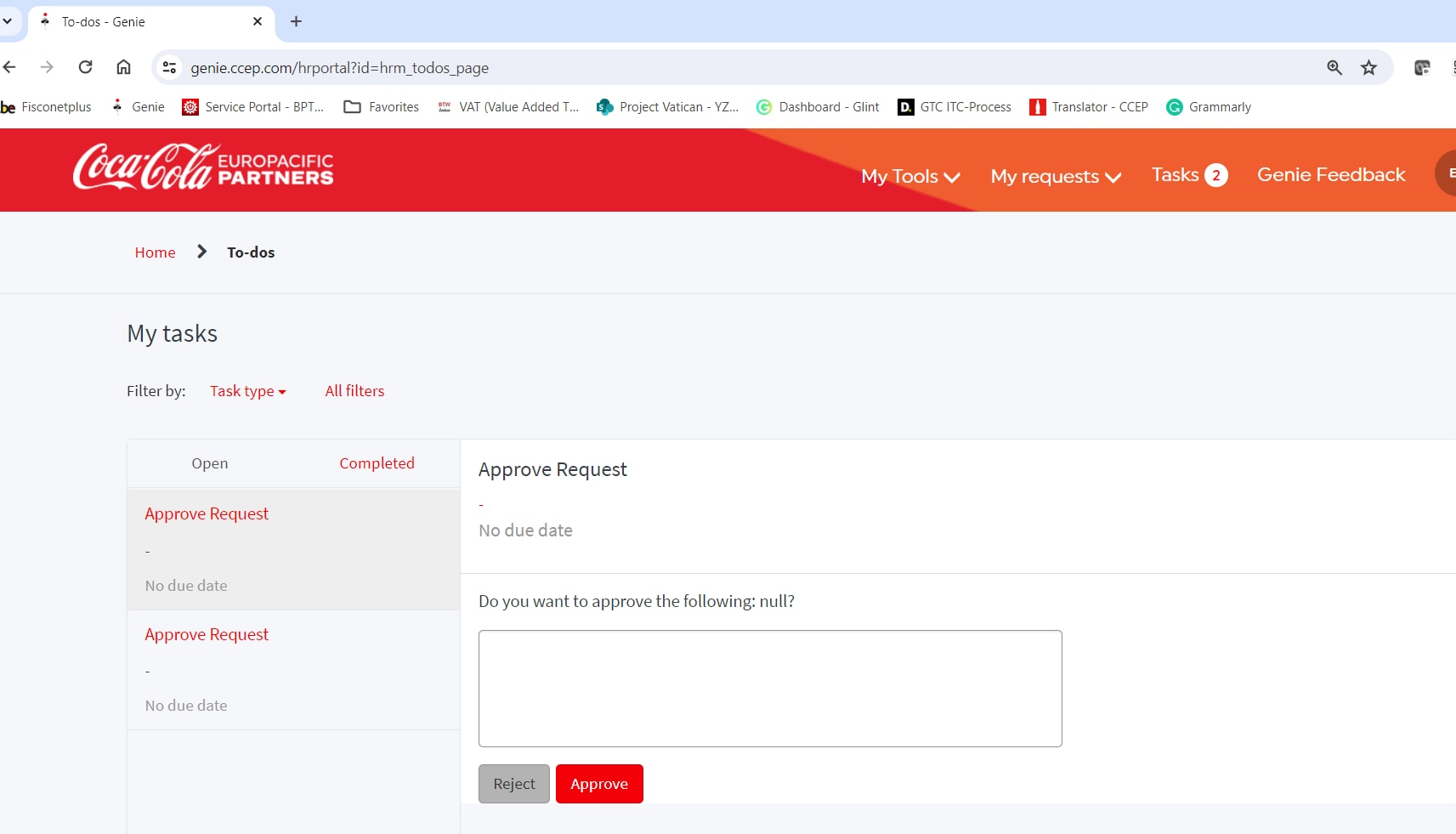The height and width of the screenshot is (834, 1456).
Task: Open the Genie bookmark
Action: point(138,107)
